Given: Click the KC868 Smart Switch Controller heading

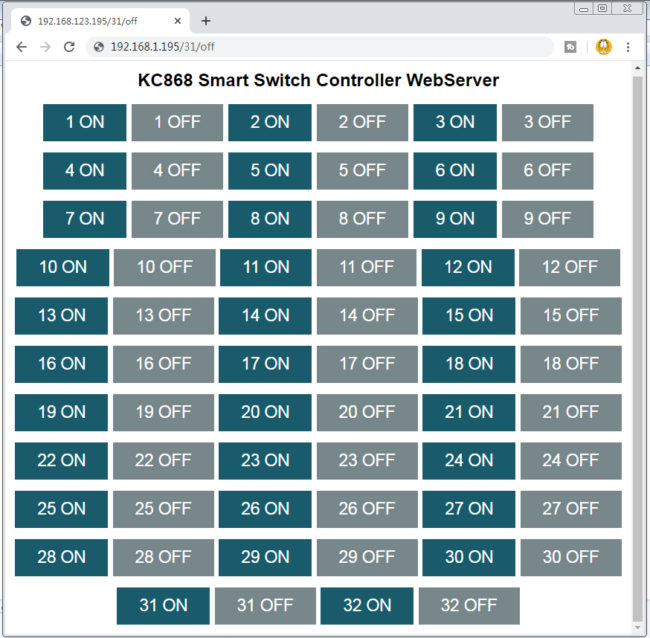Looking at the screenshot, I should tap(318, 80).
